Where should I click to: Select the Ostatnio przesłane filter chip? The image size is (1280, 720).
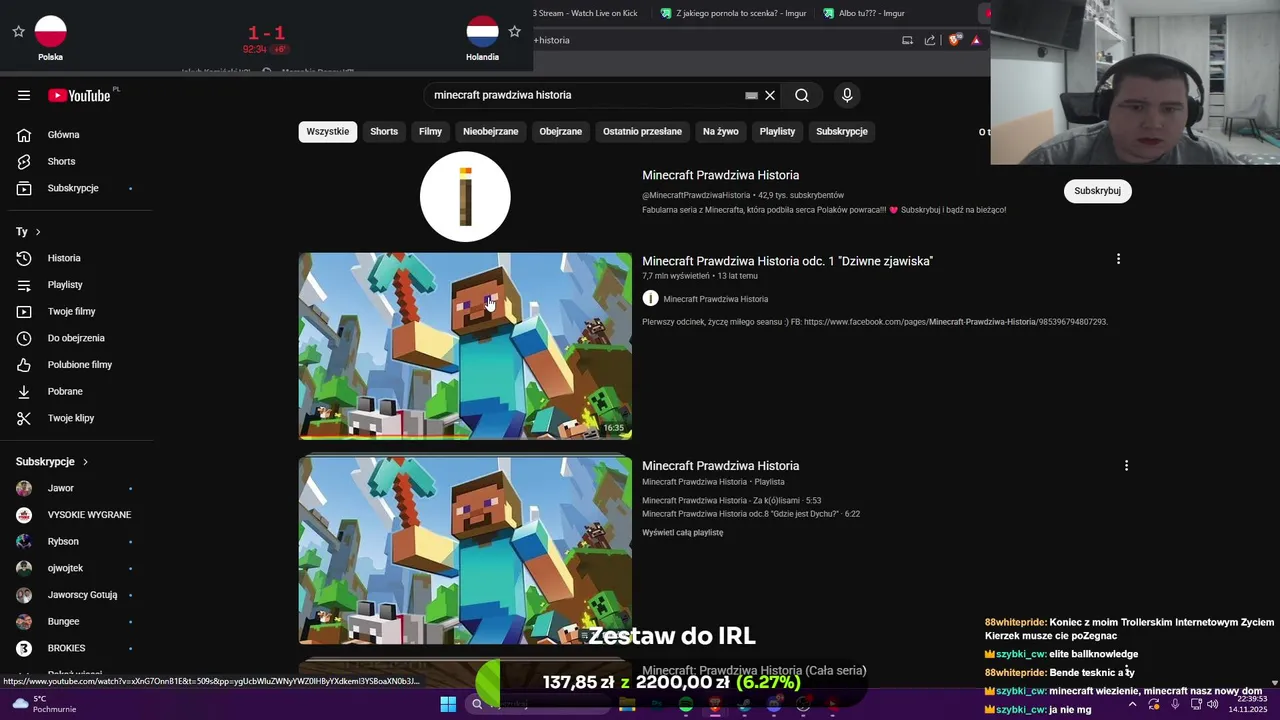click(642, 131)
